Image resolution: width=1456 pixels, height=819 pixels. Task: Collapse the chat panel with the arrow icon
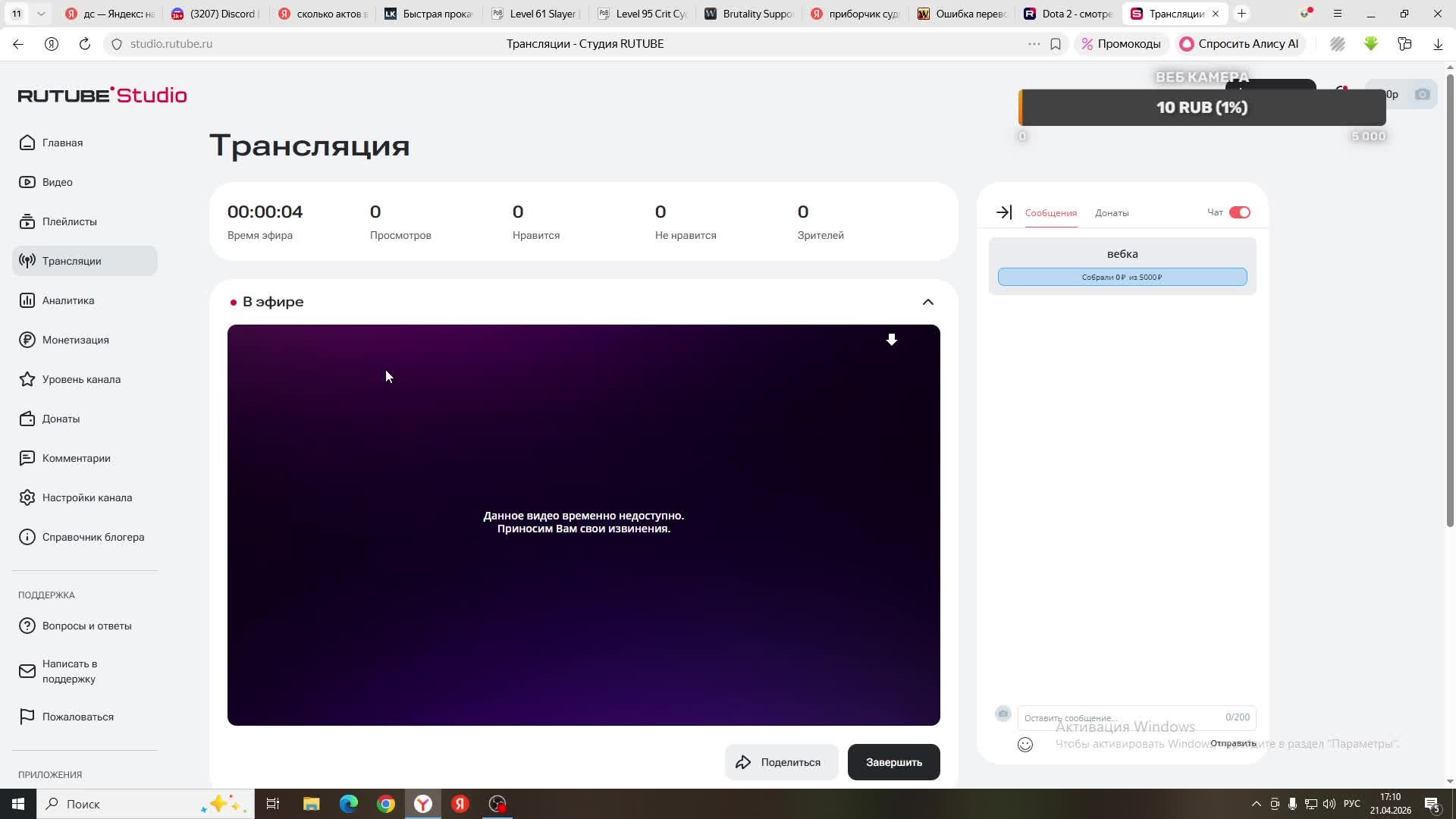click(1003, 212)
